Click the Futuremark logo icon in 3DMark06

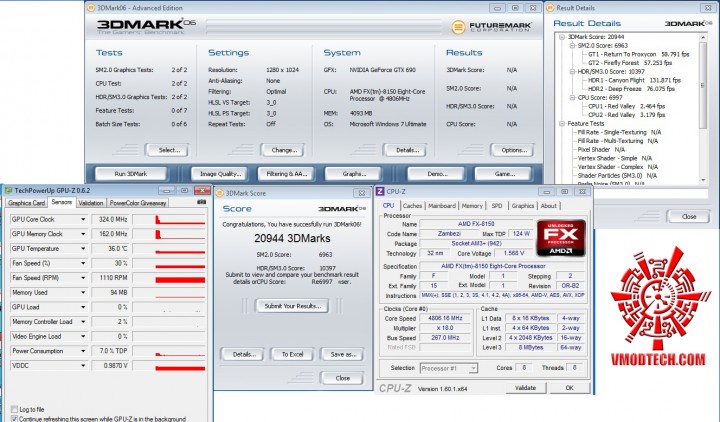coord(458,27)
